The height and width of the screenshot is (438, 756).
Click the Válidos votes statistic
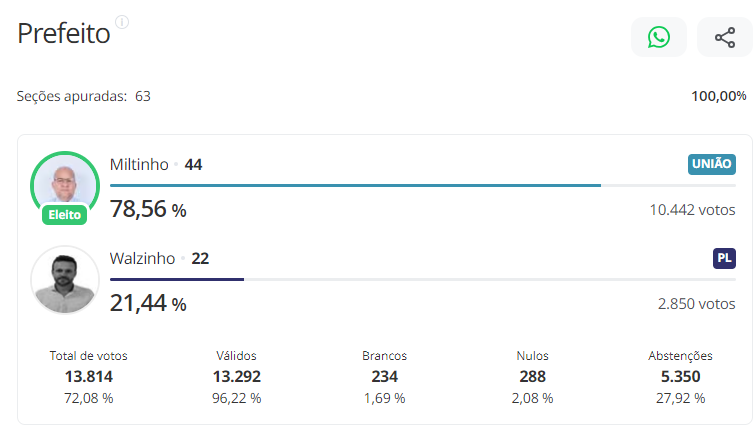[238, 376]
